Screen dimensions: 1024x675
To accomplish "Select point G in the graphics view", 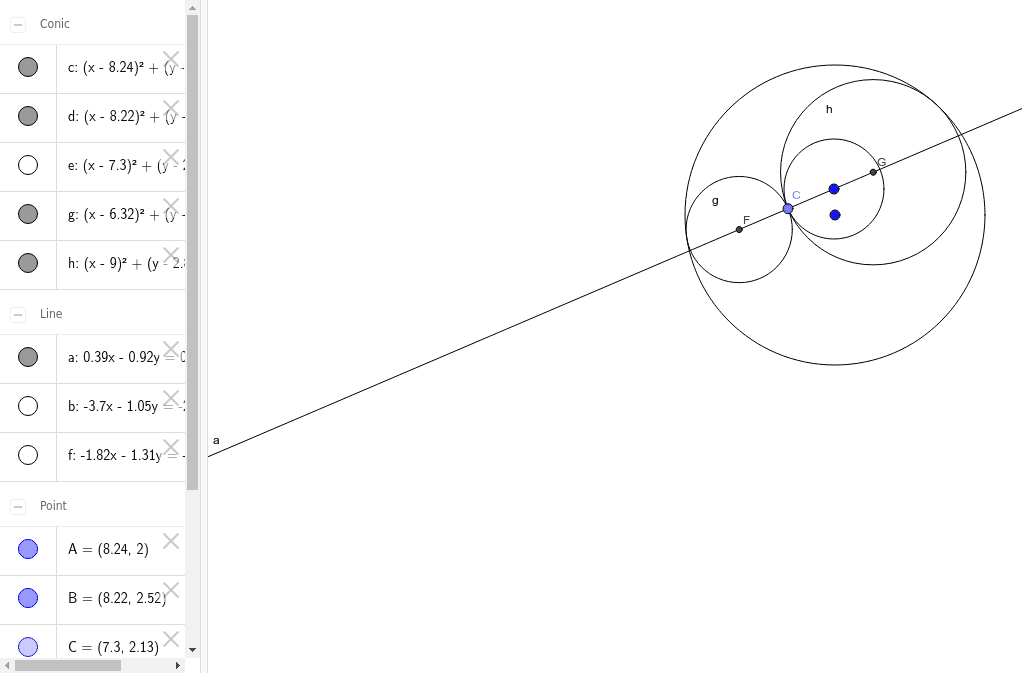I will 873,172.
